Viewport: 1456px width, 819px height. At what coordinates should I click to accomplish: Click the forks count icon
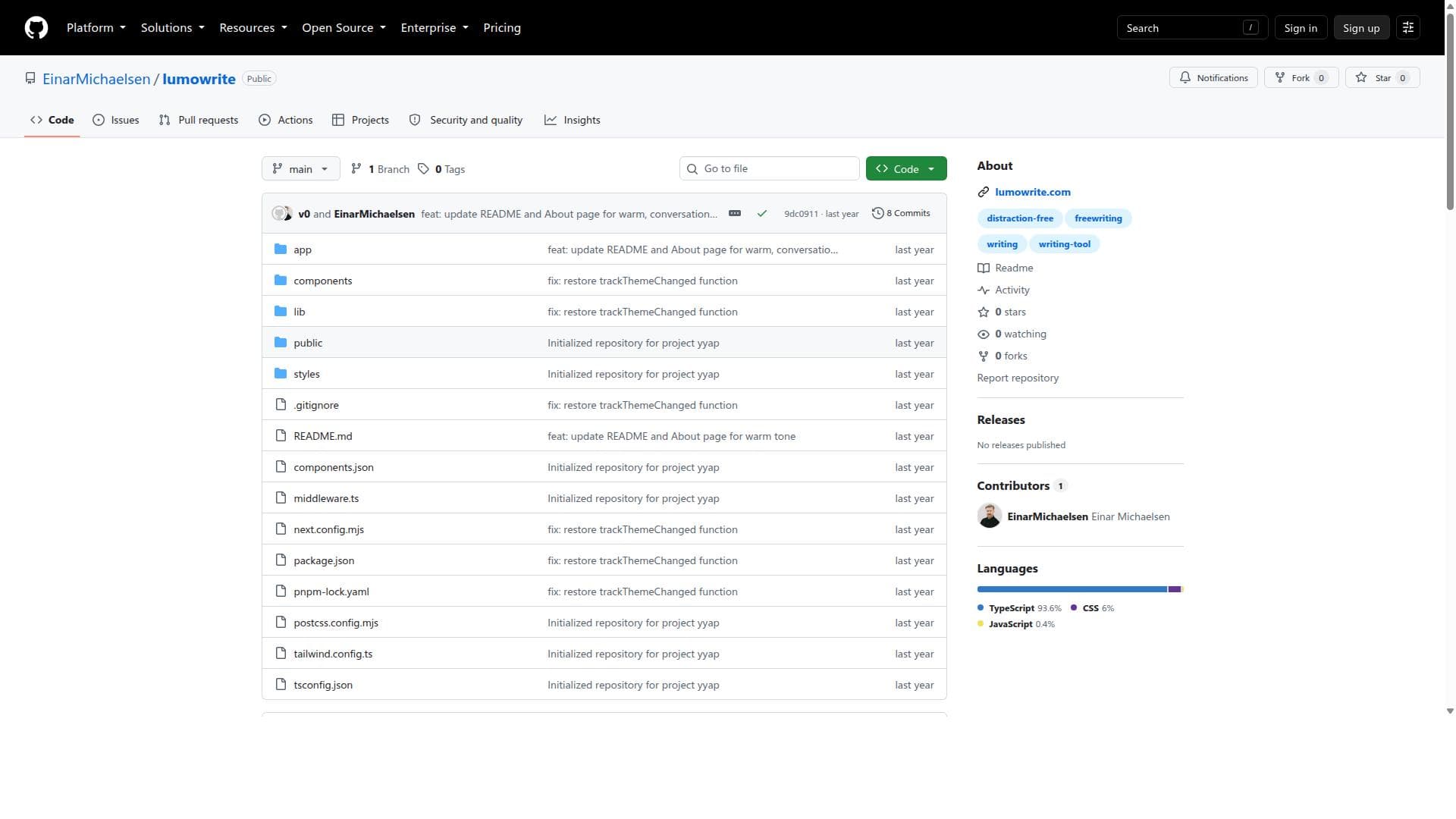[984, 356]
